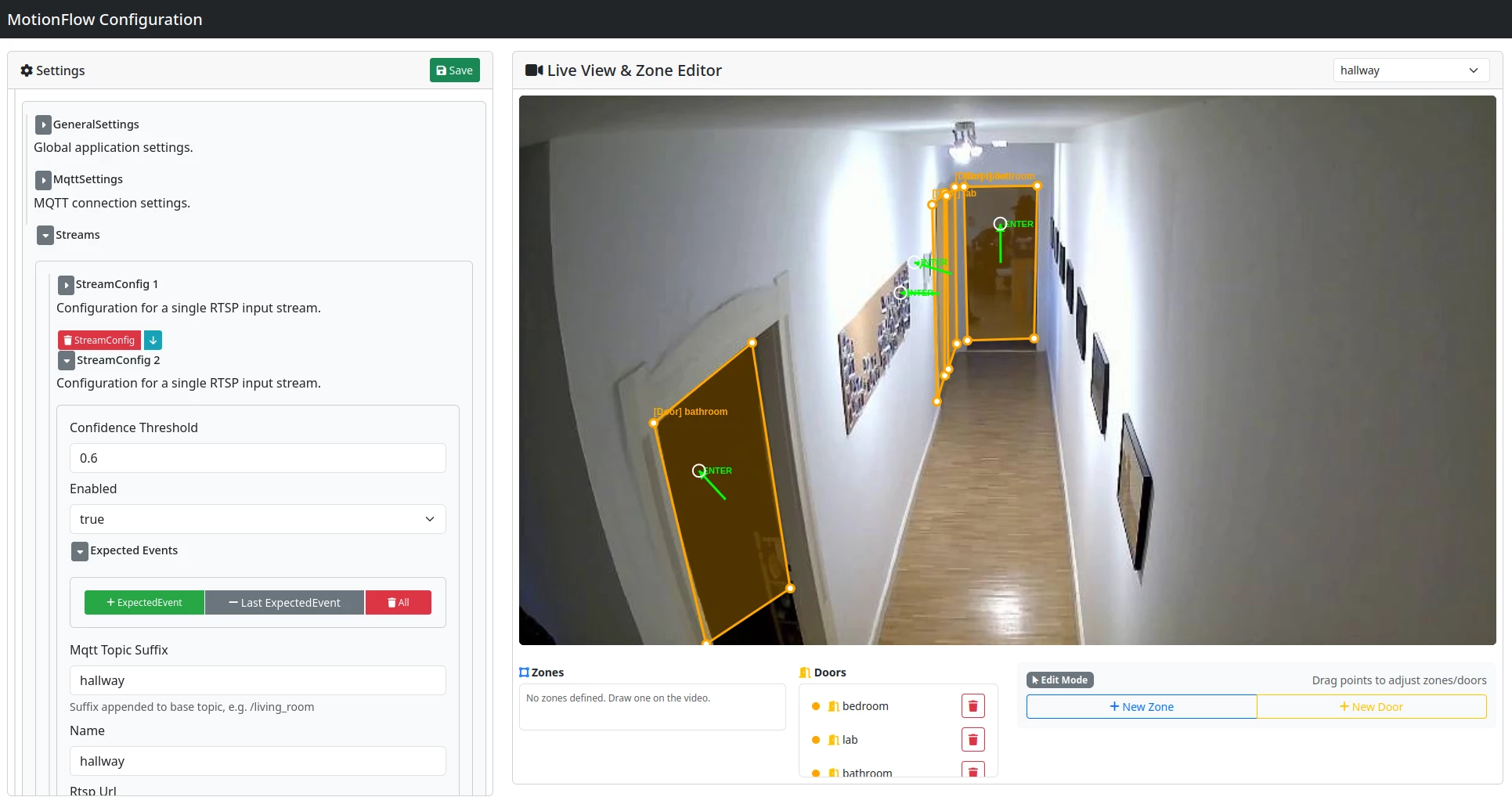Collapse StreamConfig 2
The image size is (1512, 797).
click(67, 360)
